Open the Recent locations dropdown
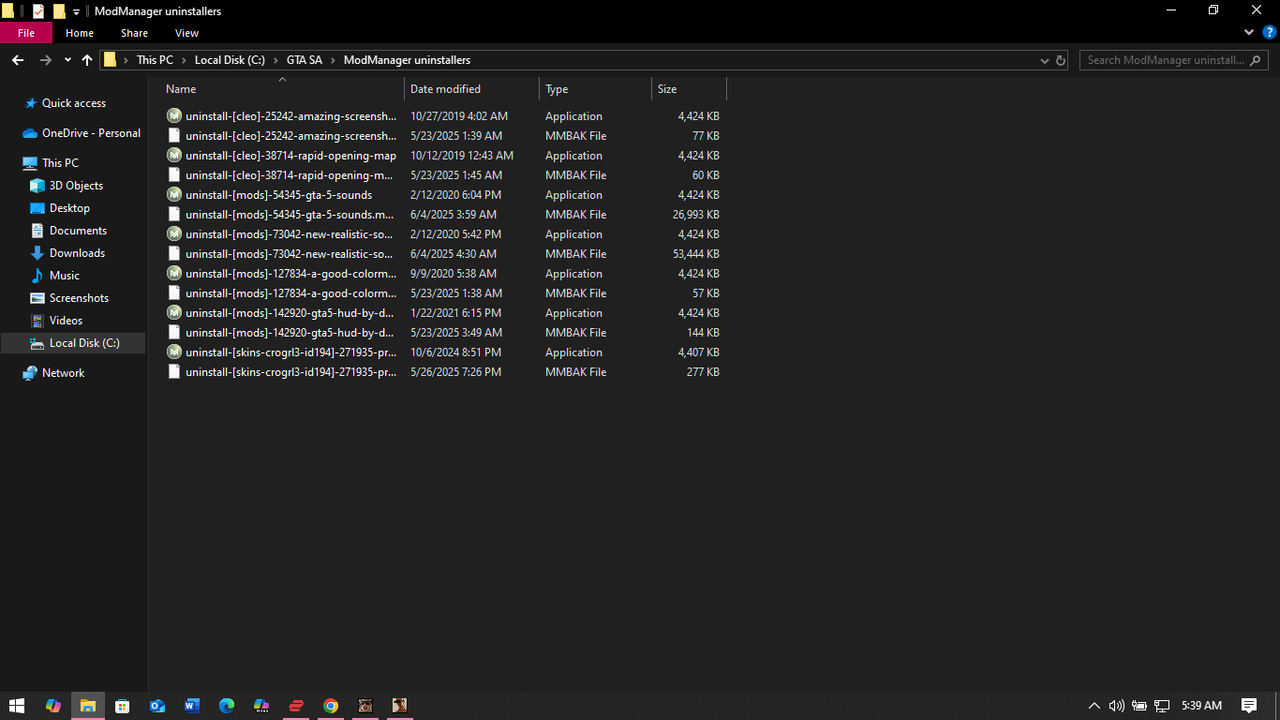This screenshot has height=720, width=1280. (68, 60)
